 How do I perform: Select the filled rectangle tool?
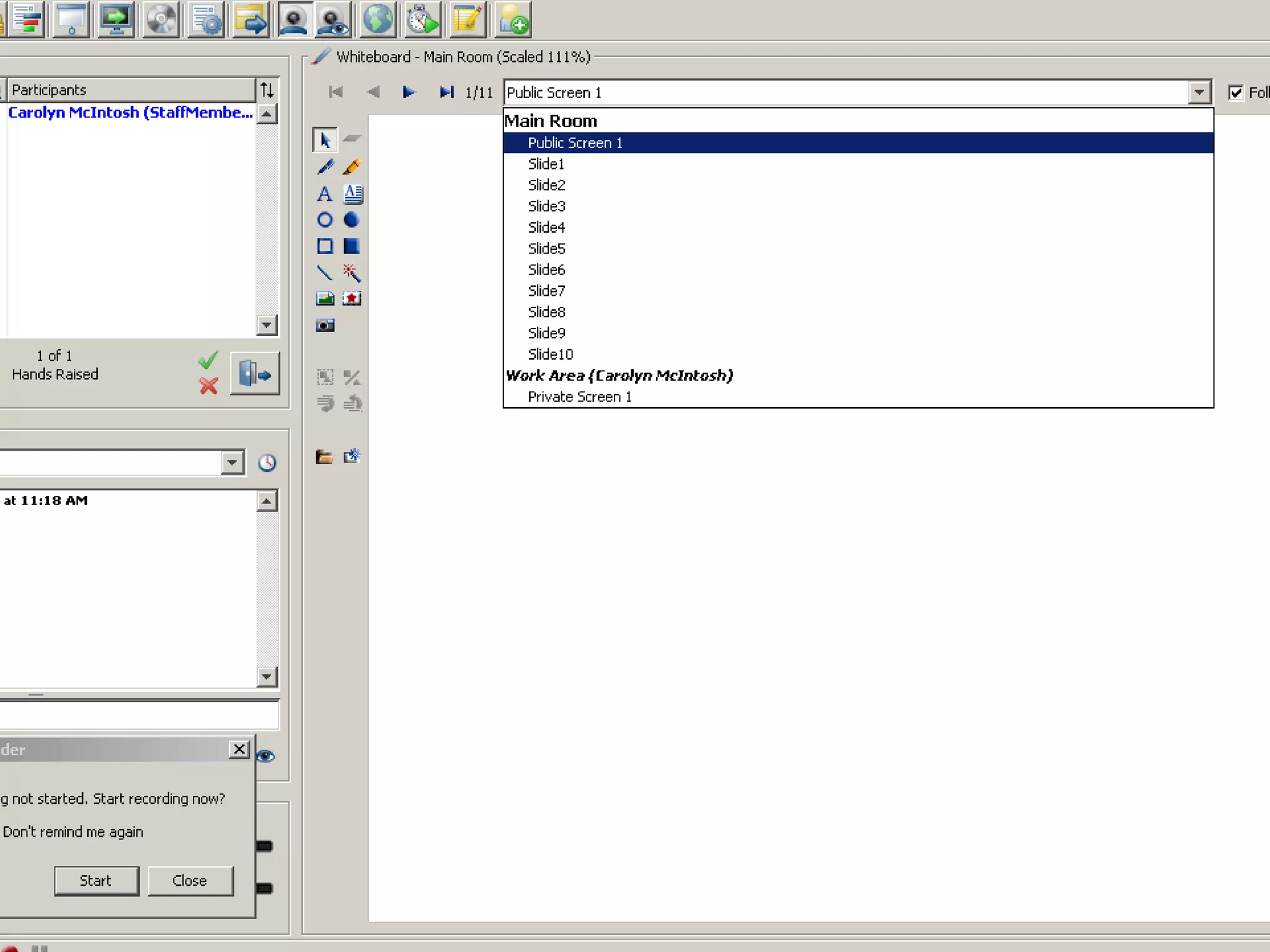point(352,246)
